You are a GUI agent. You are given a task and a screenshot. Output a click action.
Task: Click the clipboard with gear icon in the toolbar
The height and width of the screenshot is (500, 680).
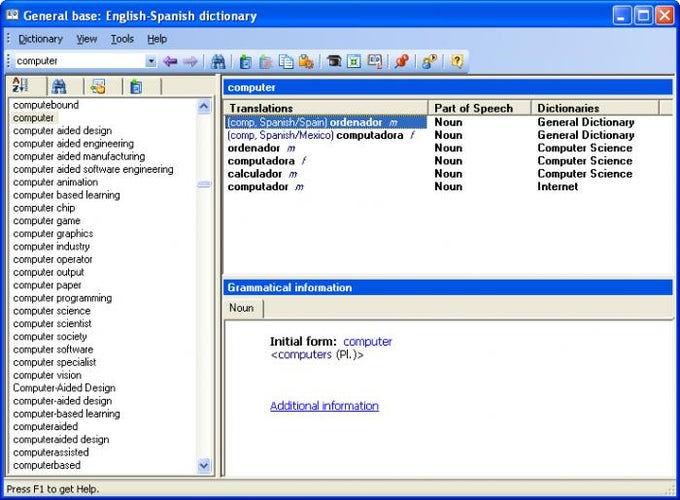(306, 62)
